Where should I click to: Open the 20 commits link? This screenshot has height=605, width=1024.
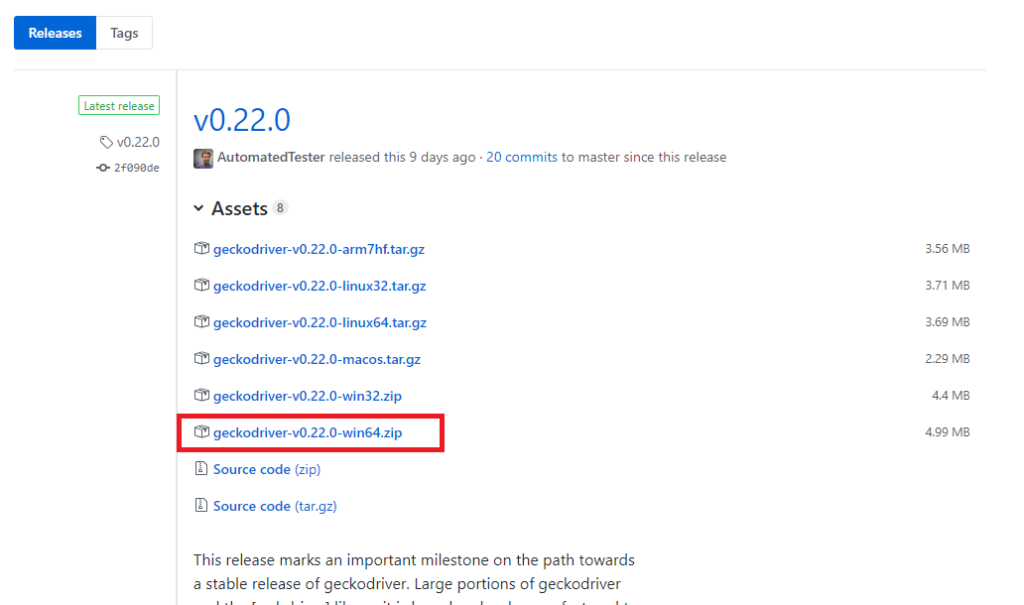pyautogui.click(x=521, y=158)
